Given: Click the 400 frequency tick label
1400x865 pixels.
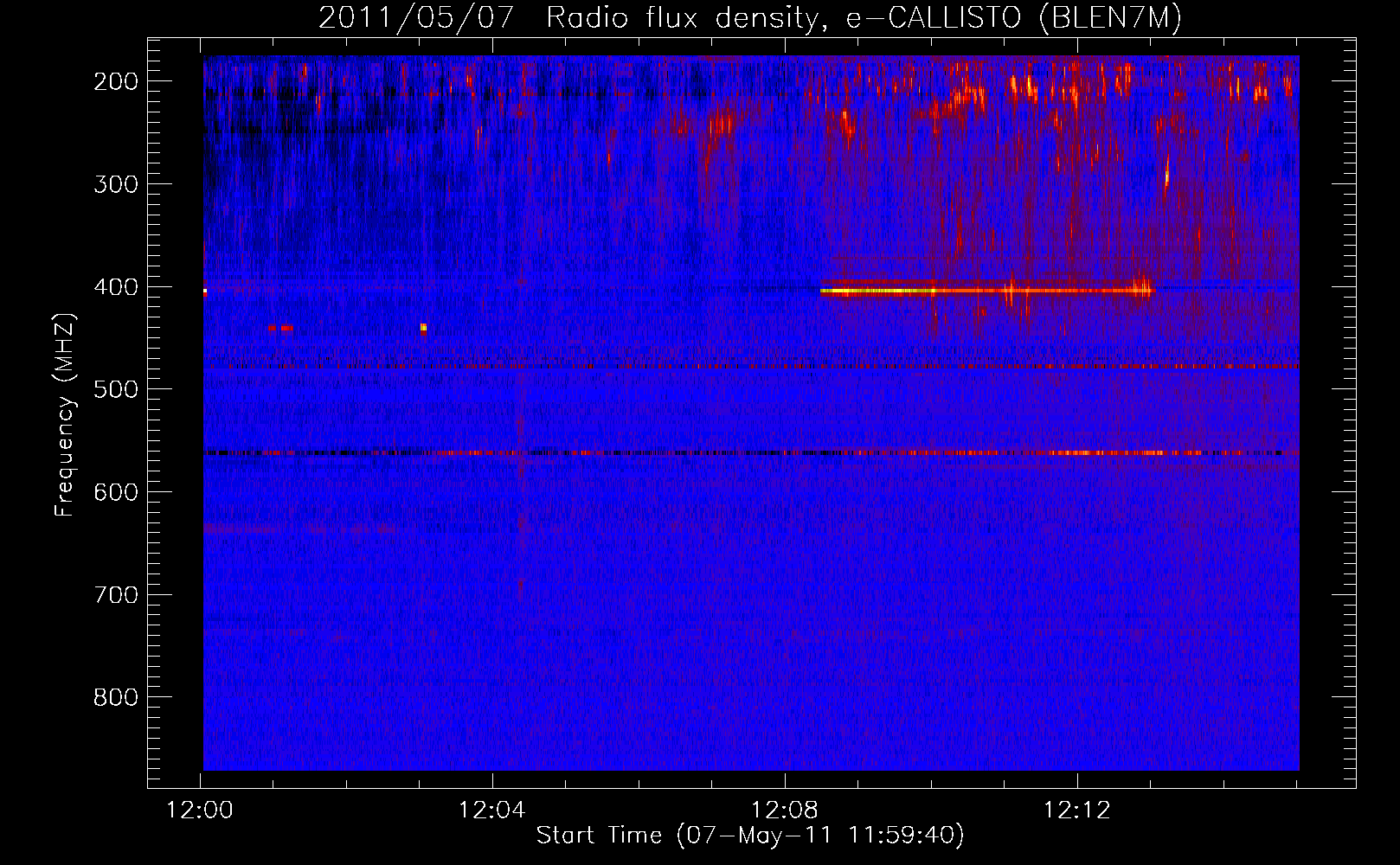Looking at the screenshot, I should pos(116,287).
